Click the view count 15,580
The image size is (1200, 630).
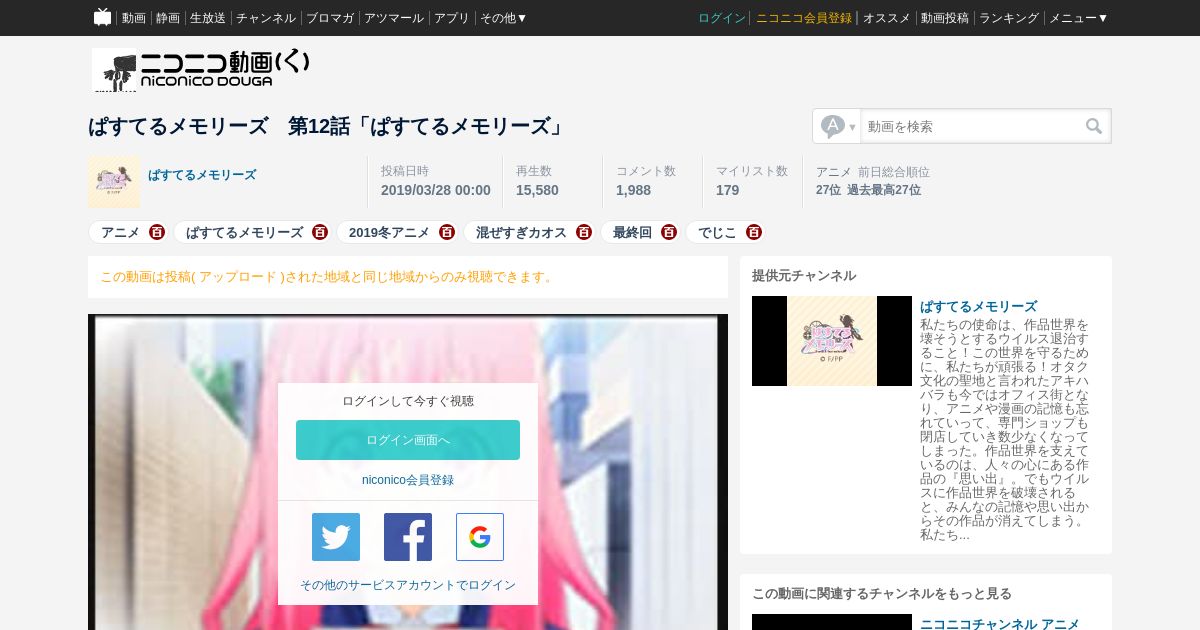click(x=537, y=190)
